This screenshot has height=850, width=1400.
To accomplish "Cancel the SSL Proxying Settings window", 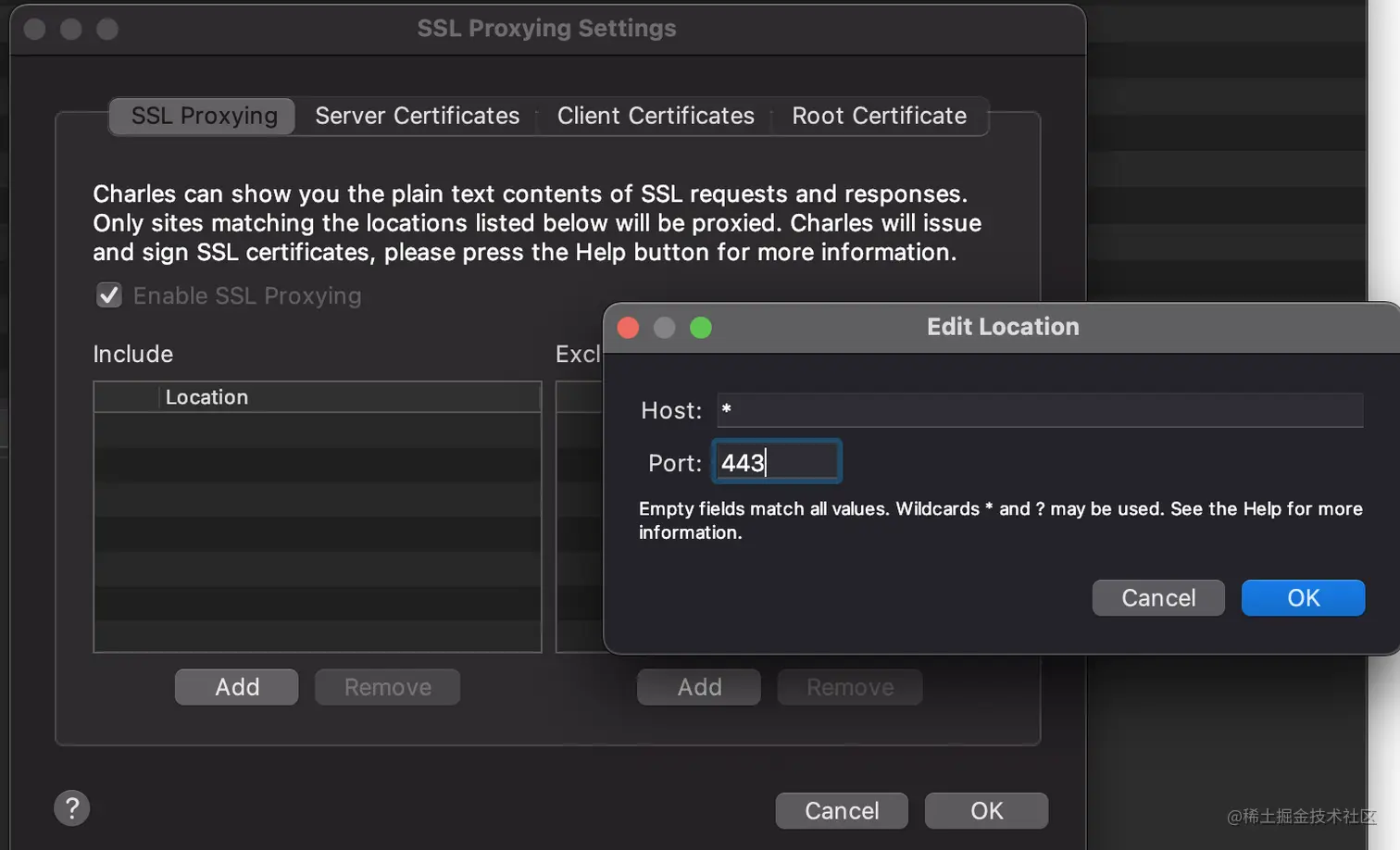I will [x=842, y=811].
